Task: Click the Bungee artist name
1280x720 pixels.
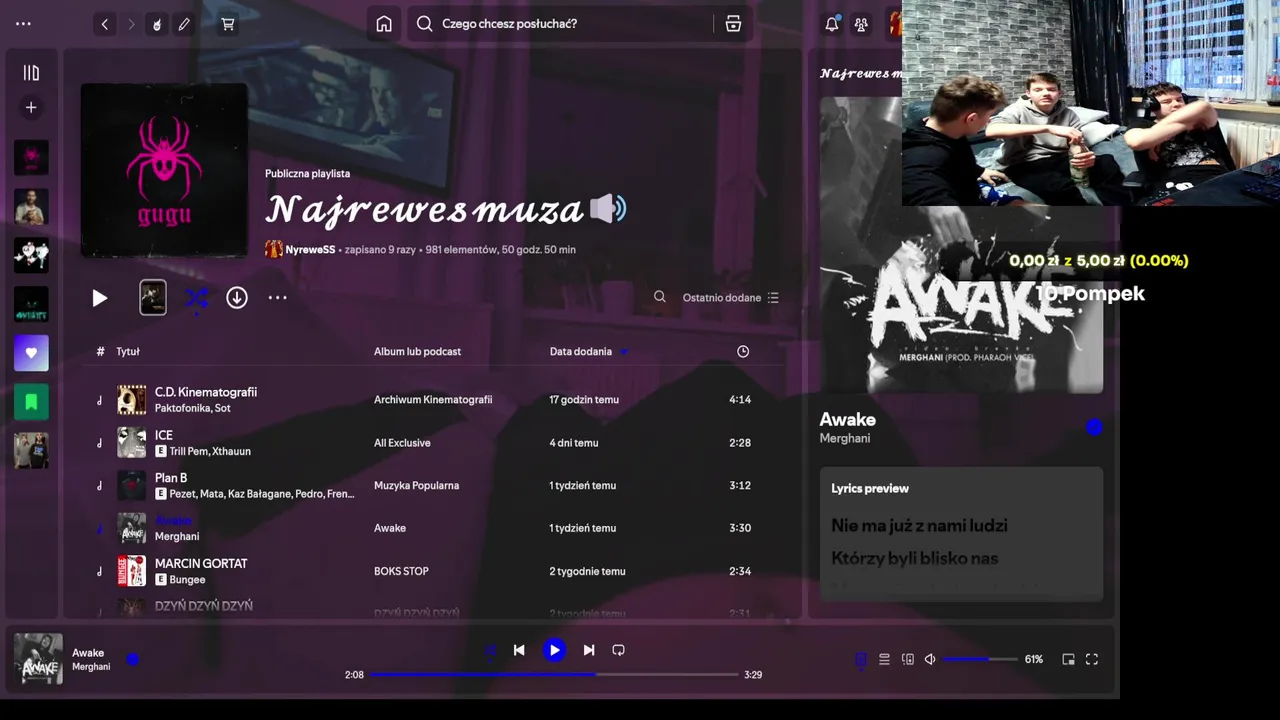Action: click(x=187, y=580)
